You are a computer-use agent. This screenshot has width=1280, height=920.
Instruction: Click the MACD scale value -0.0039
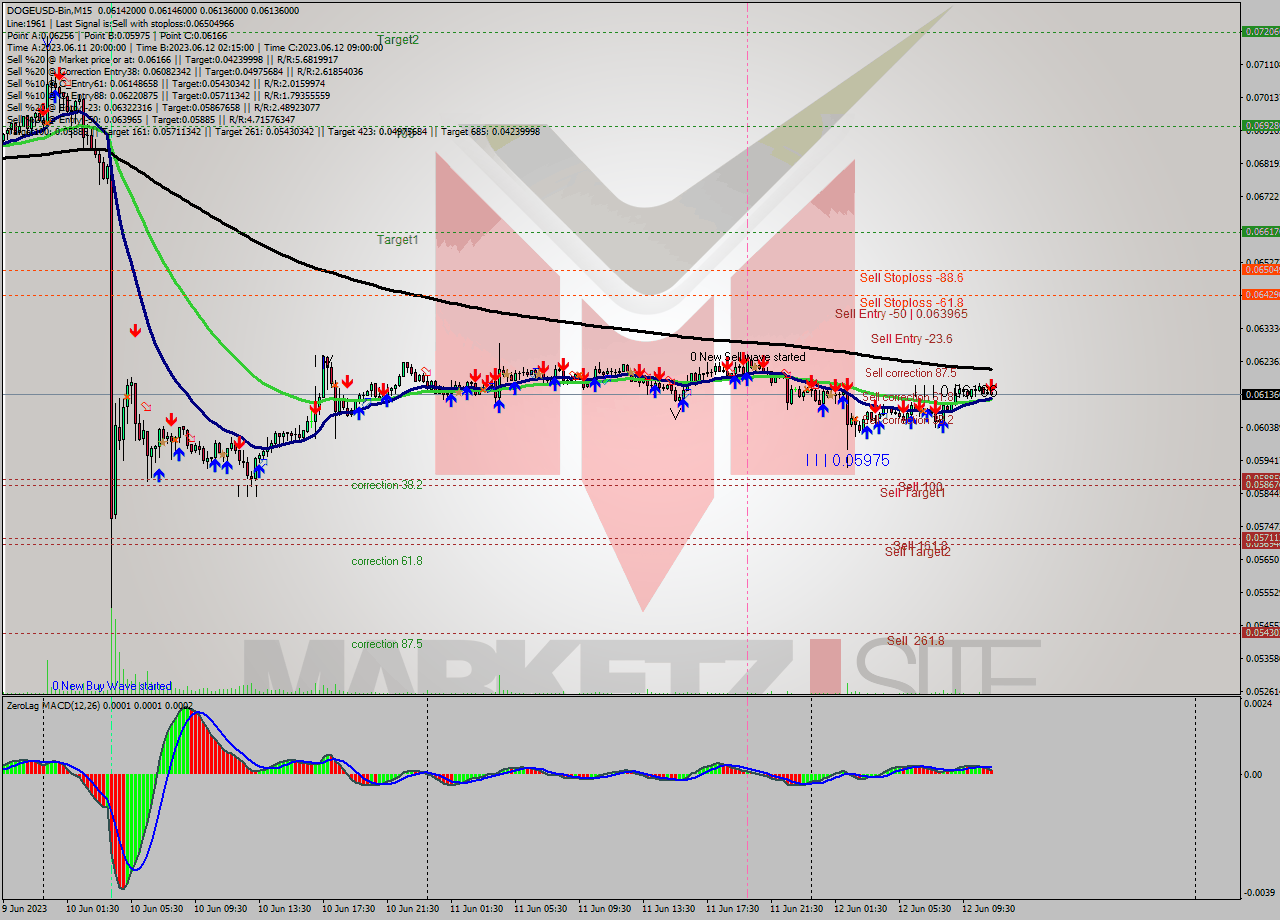1260,892
